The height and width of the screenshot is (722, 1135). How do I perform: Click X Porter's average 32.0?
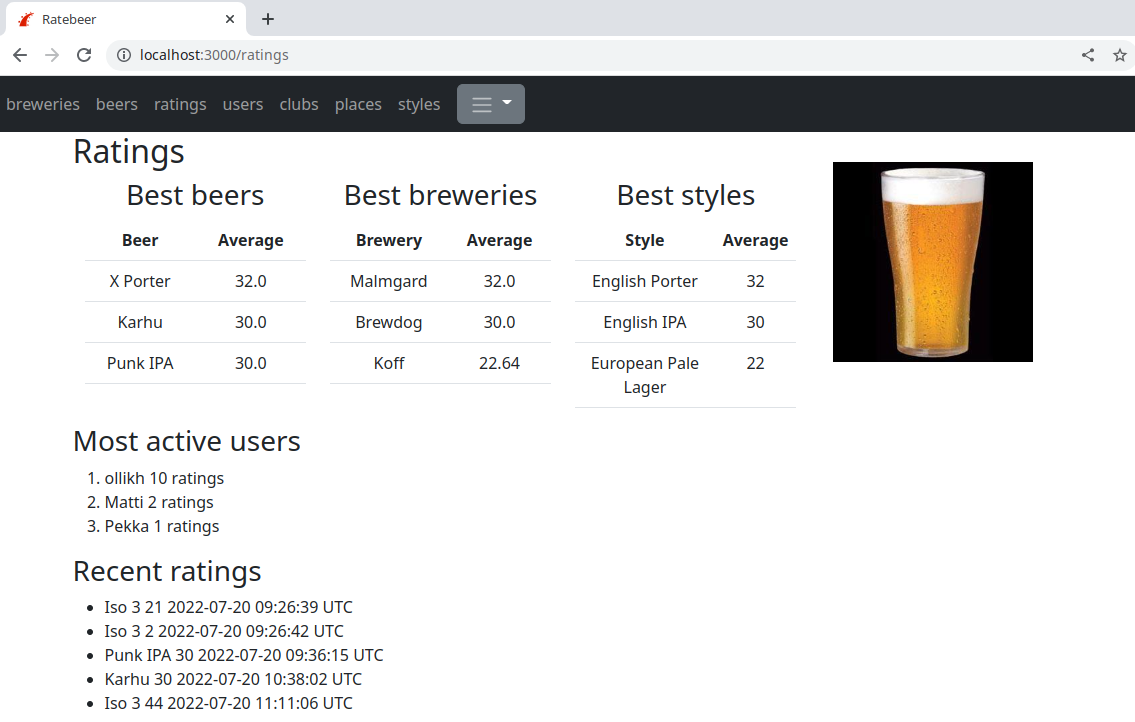(x=250, y=281)
